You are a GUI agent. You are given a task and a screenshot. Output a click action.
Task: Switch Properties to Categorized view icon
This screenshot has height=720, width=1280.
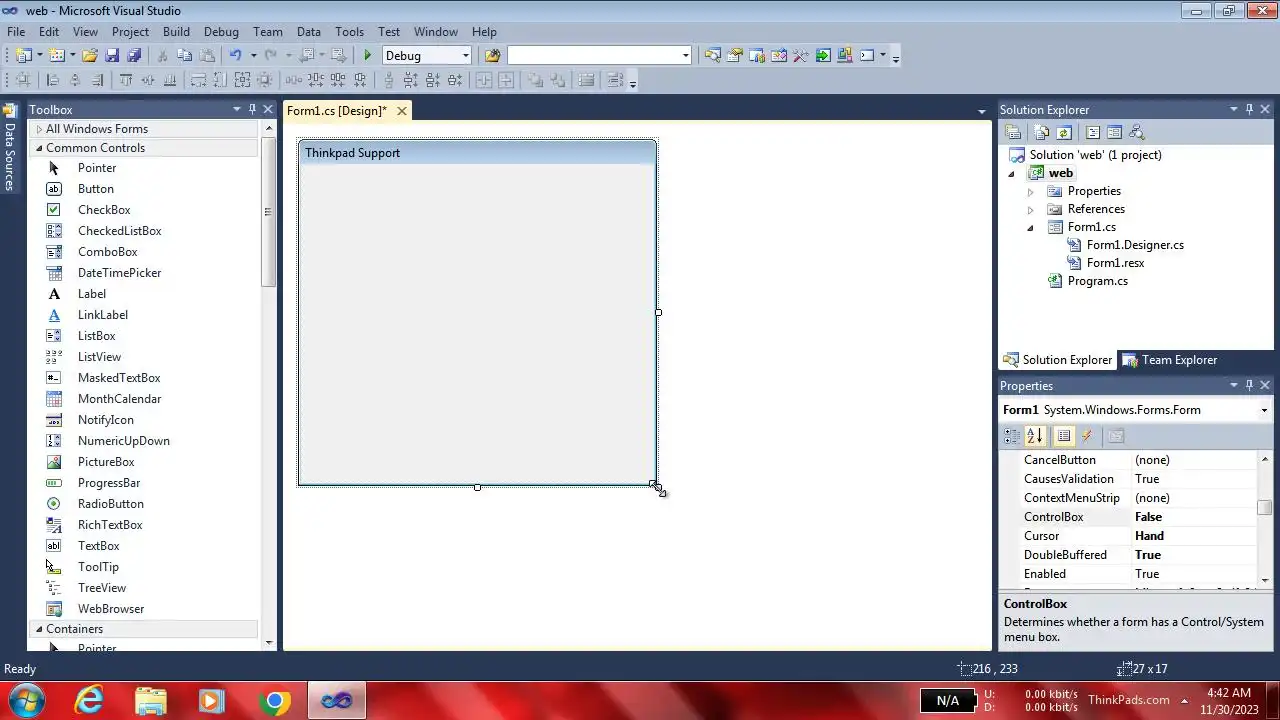pyautogui.click(x=1012, y=436)
